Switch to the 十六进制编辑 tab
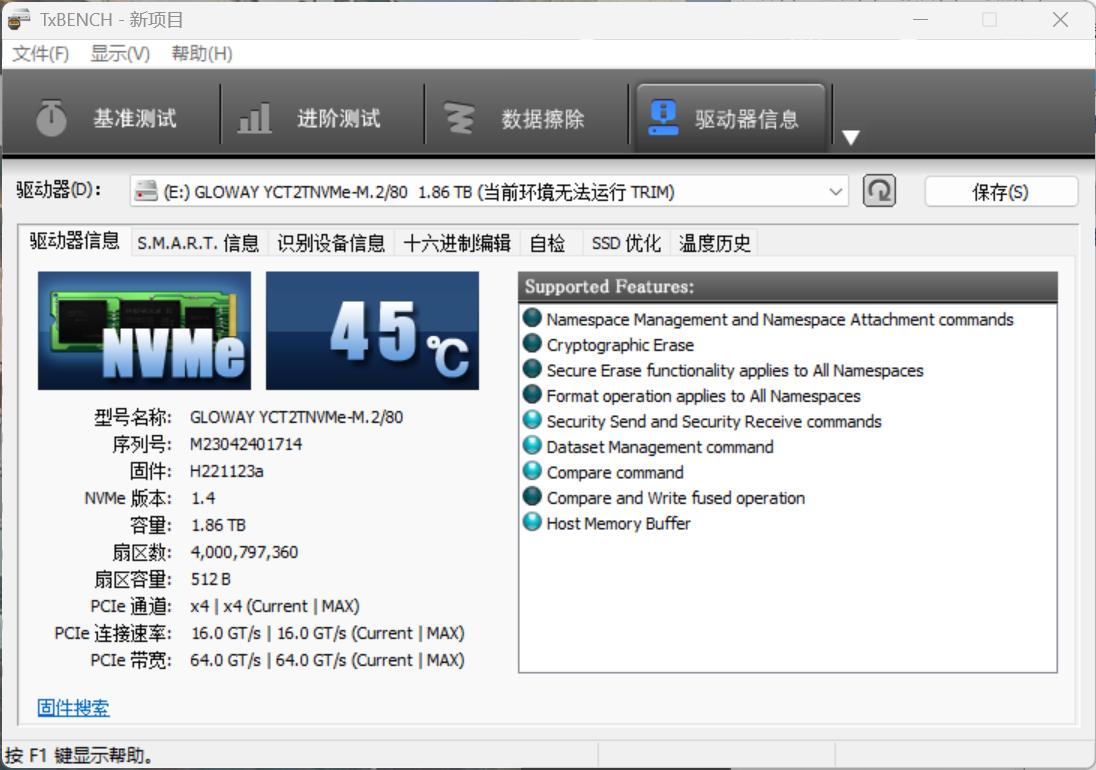This screenshot has width=1096, height=770. 456,242
